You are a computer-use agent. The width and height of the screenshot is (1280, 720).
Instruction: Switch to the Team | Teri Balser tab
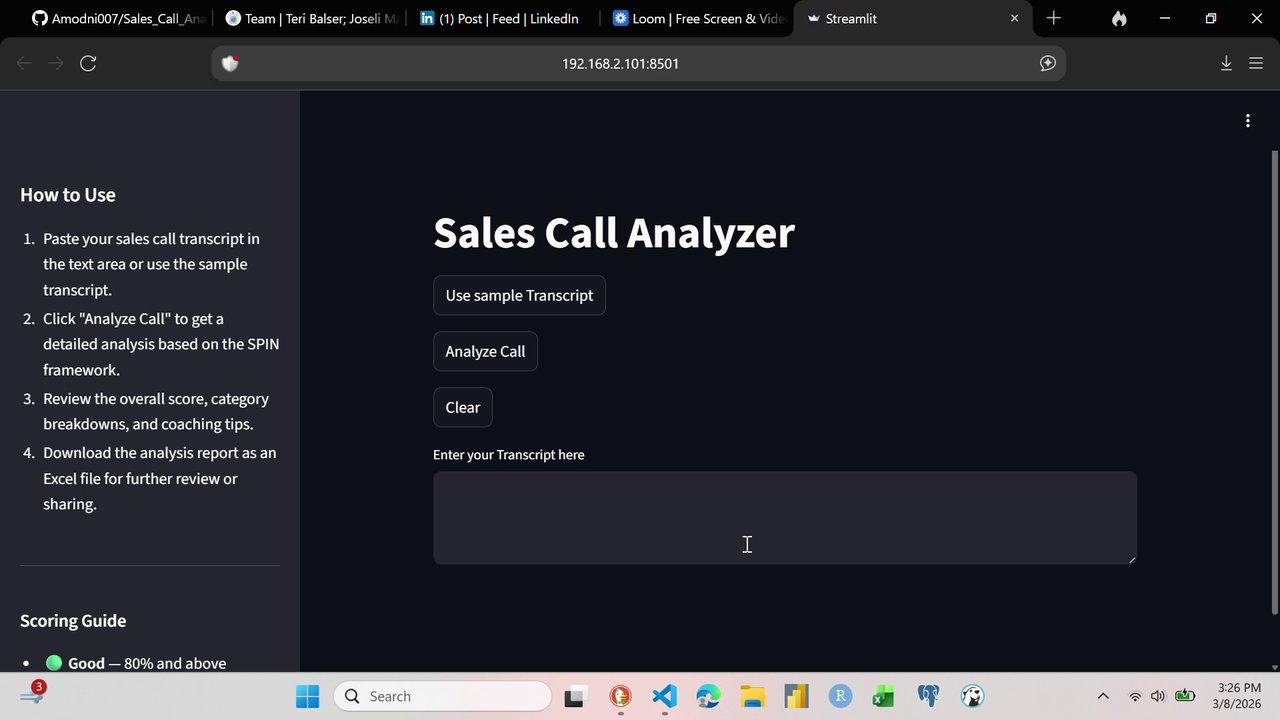[312, 18]
